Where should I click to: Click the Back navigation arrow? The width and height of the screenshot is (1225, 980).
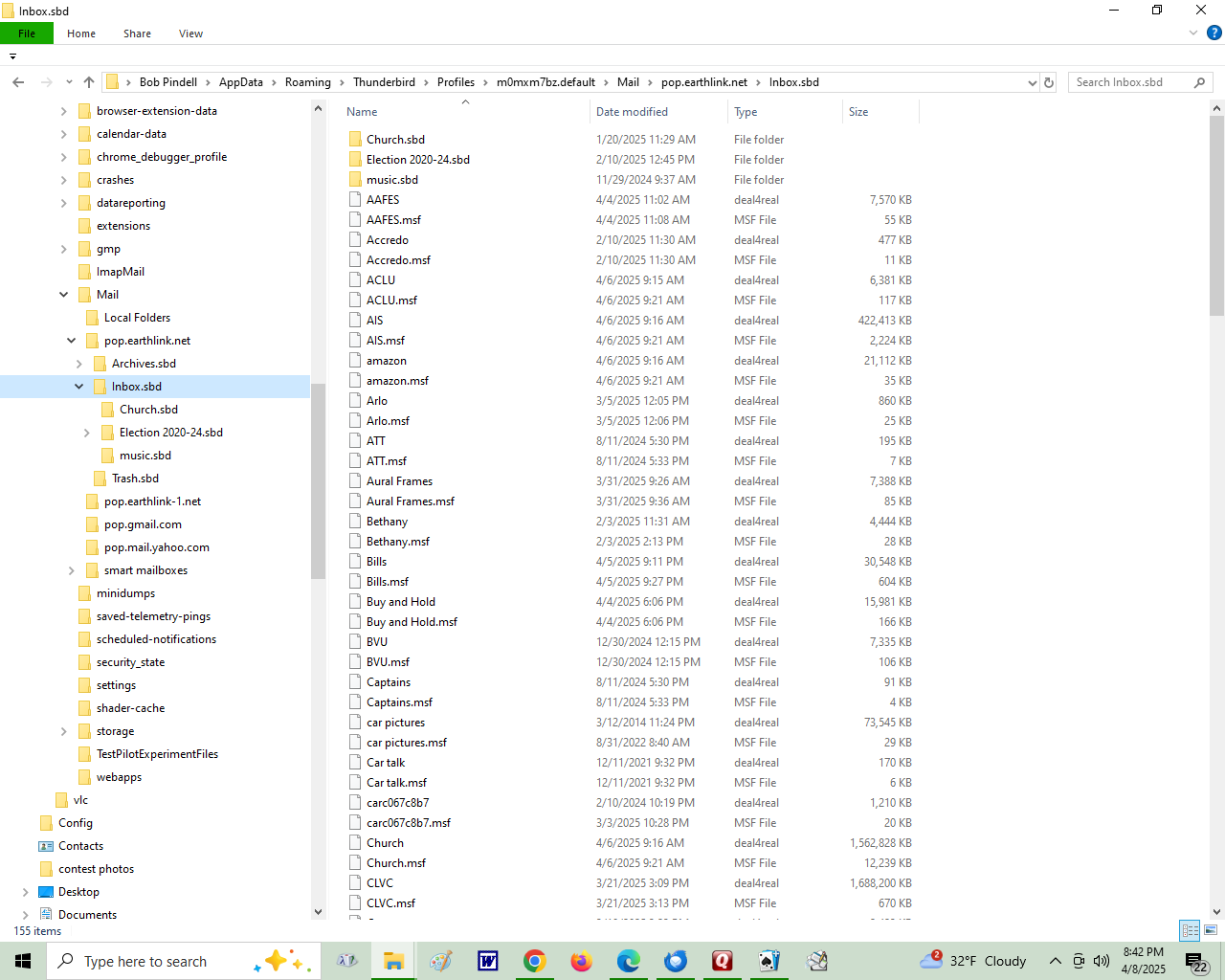(18, 82)
